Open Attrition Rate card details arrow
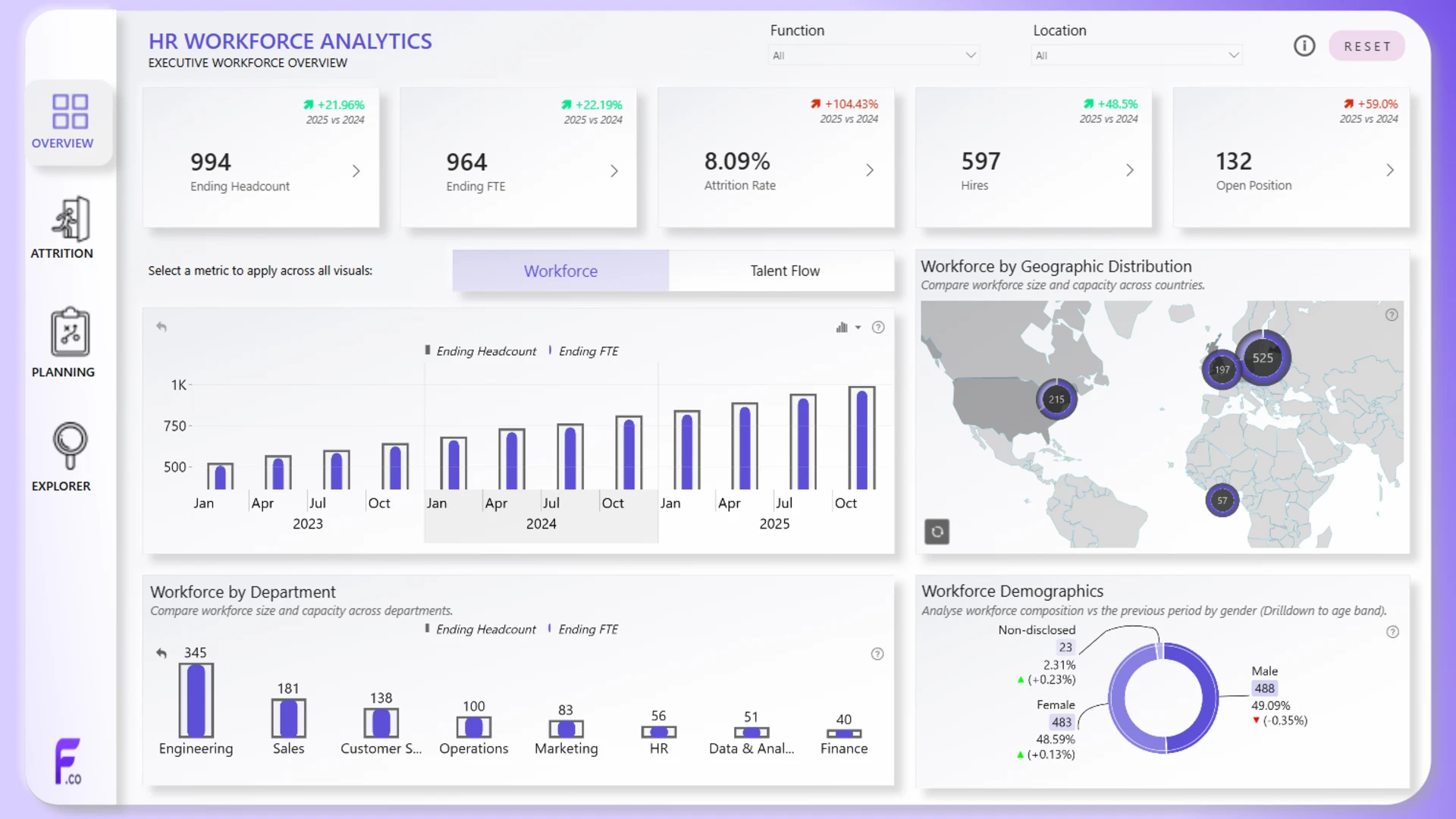1456x819 pixels. coord(870,171)
